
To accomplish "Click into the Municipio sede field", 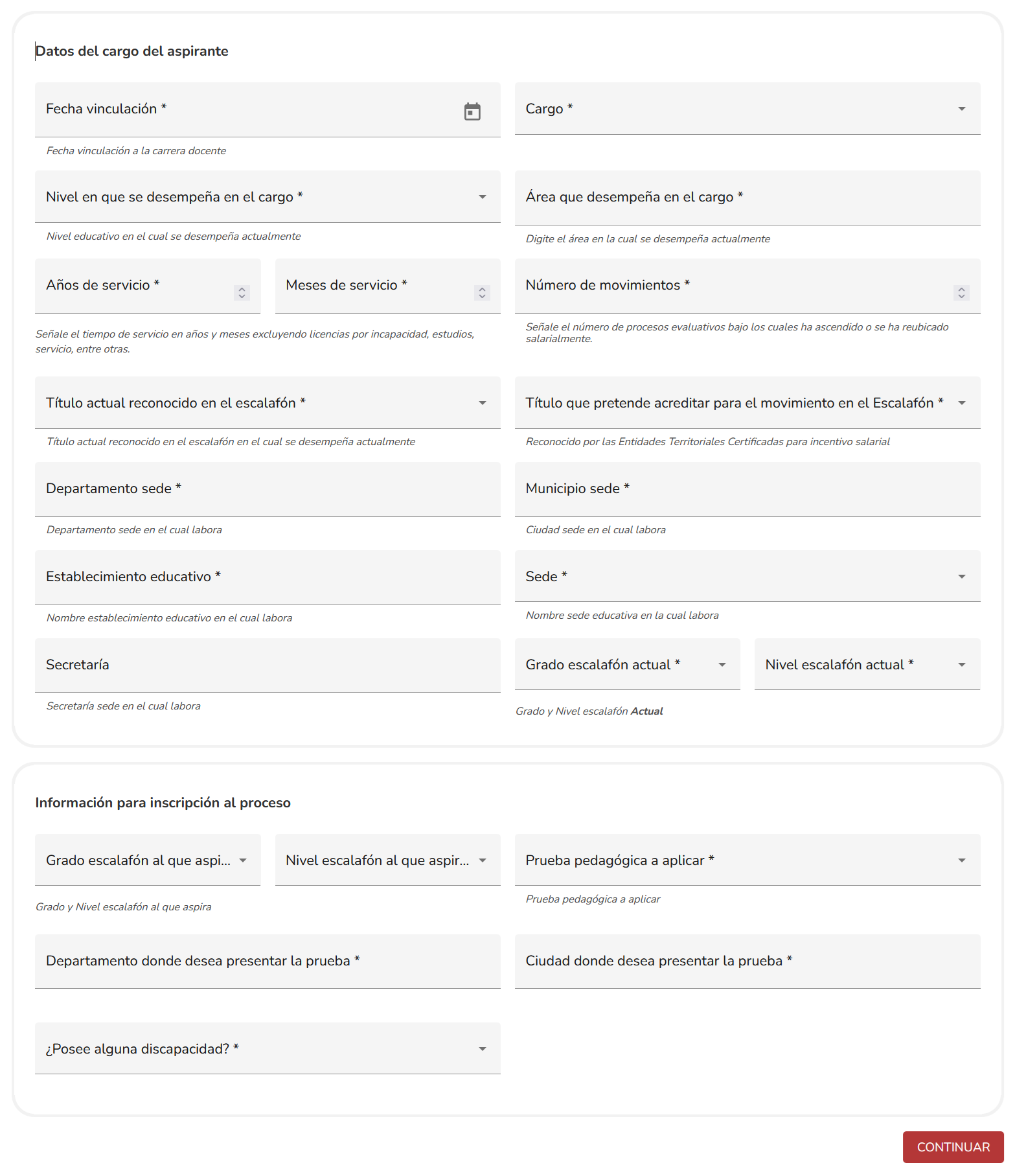I will point(747,490).
